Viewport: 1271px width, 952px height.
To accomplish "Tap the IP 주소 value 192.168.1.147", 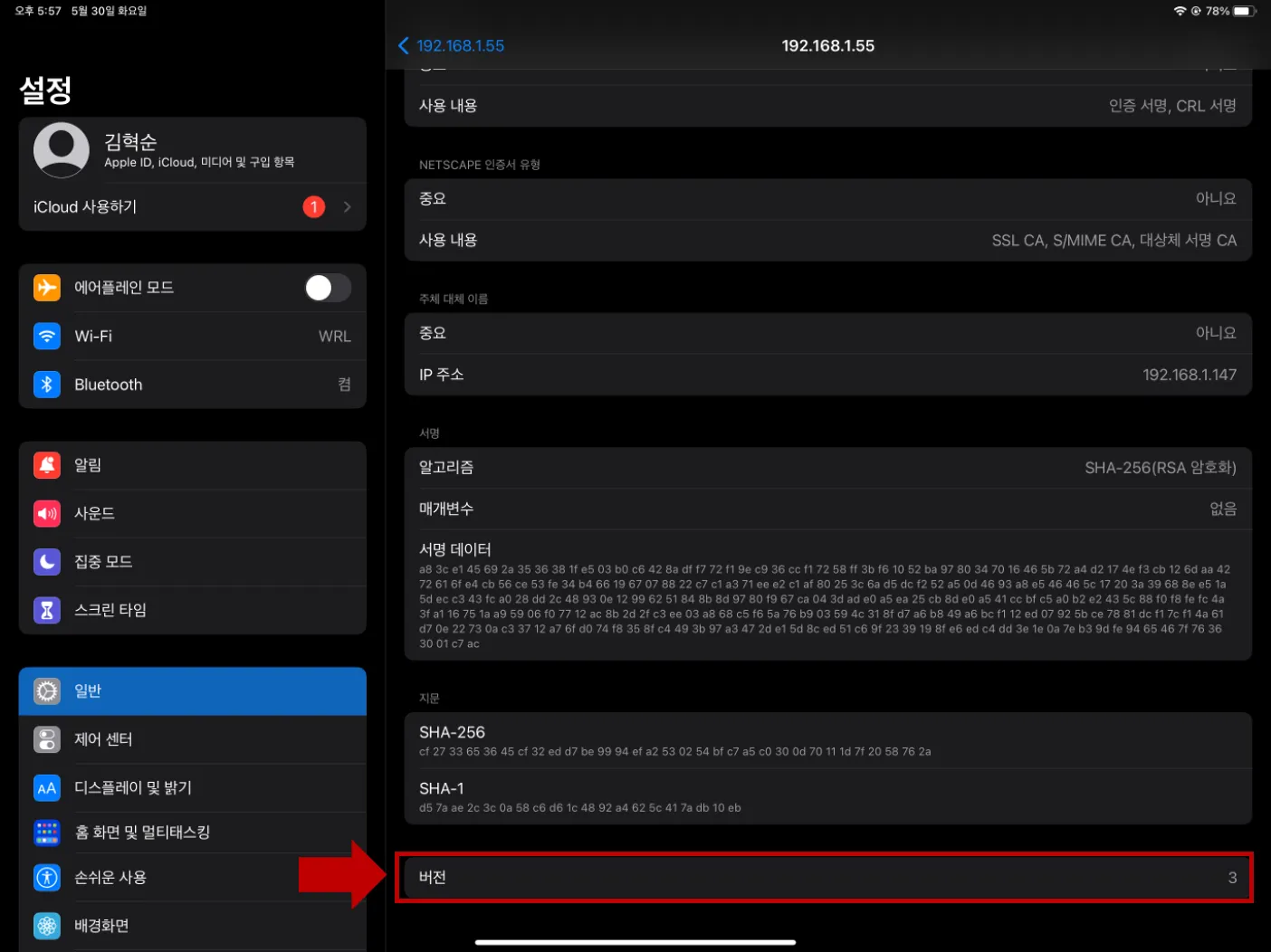I will [x=1190, y=375].
